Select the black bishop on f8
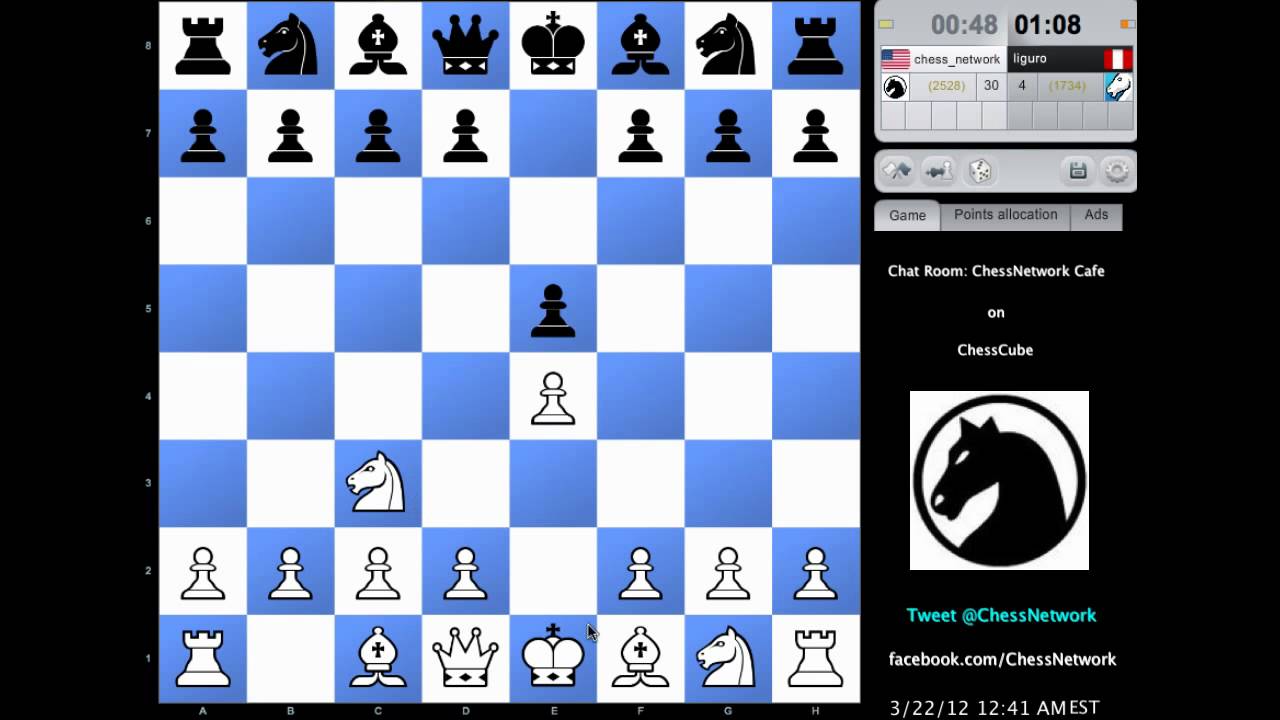The height and width of the screenshot is (720, 1280). [x=641, y=46]
